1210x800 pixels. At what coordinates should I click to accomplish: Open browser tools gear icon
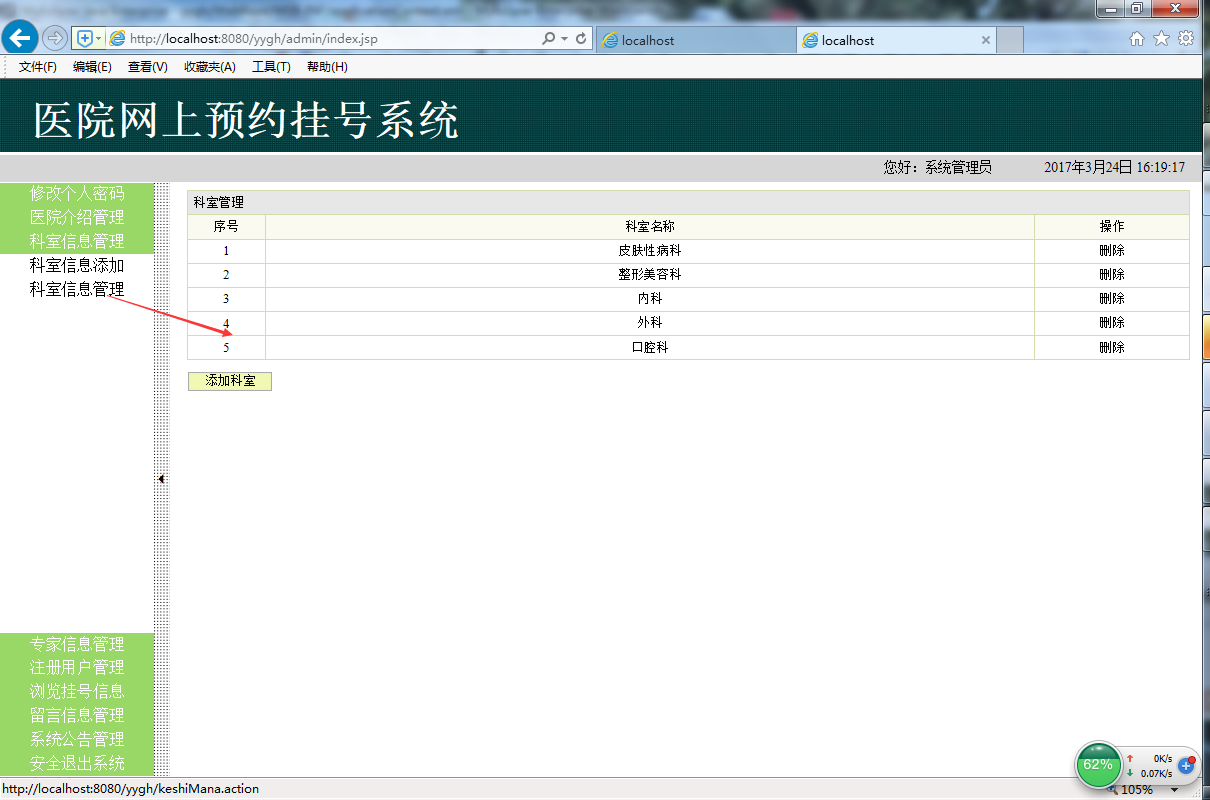point(1186,38)
